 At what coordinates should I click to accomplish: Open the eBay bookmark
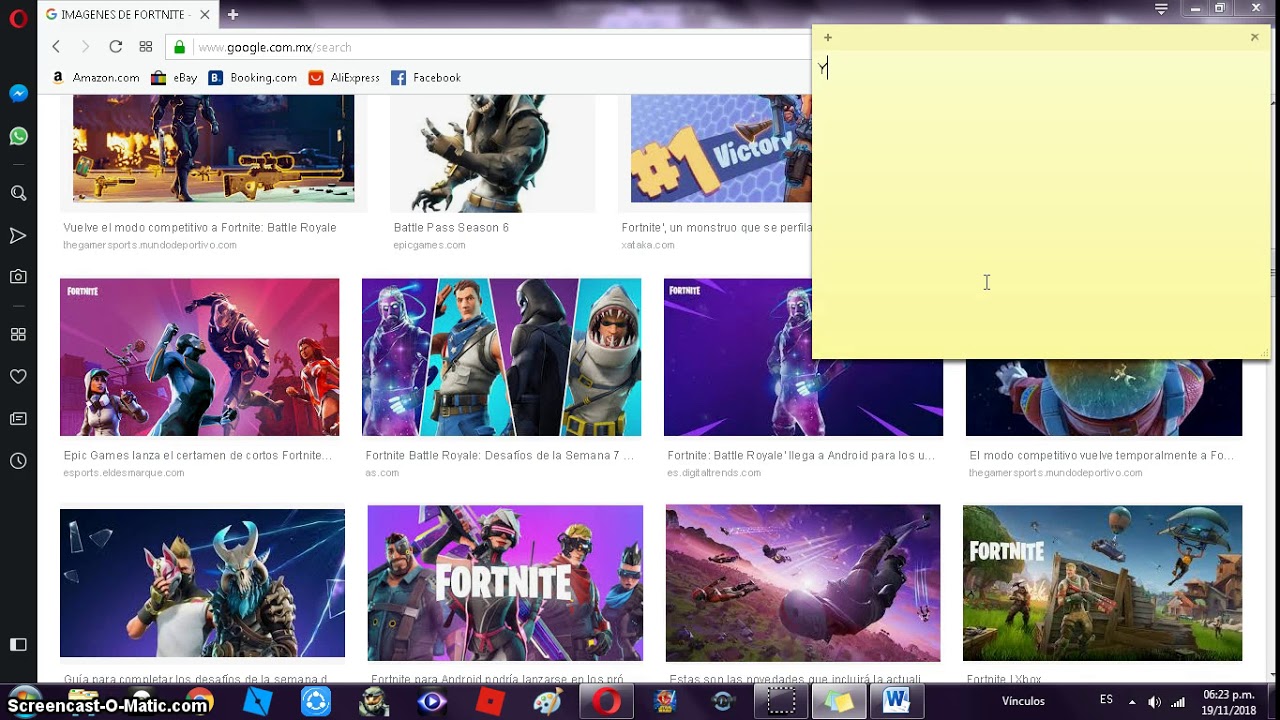pos(174,77)
